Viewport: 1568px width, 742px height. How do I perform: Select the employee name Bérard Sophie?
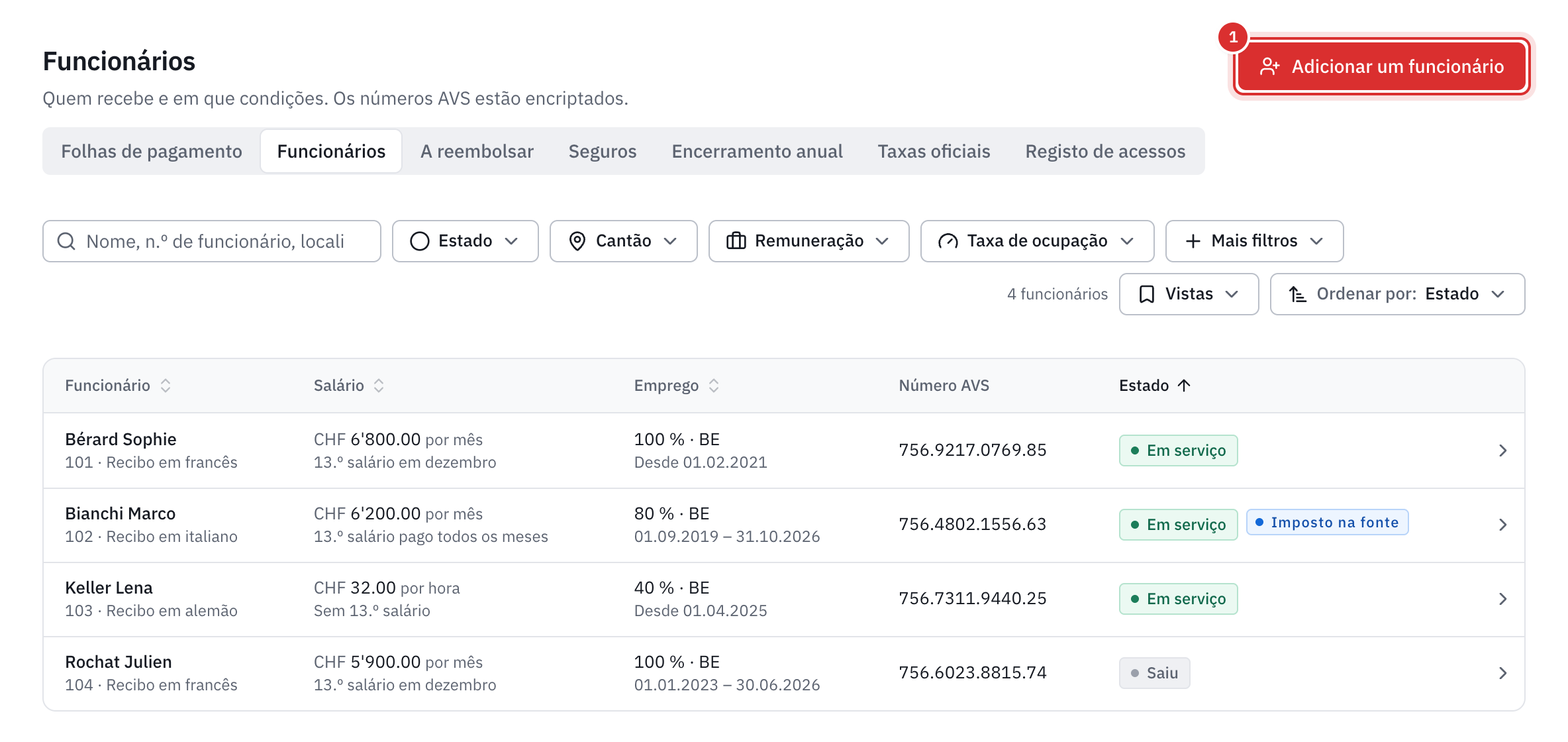click(121, 439)
